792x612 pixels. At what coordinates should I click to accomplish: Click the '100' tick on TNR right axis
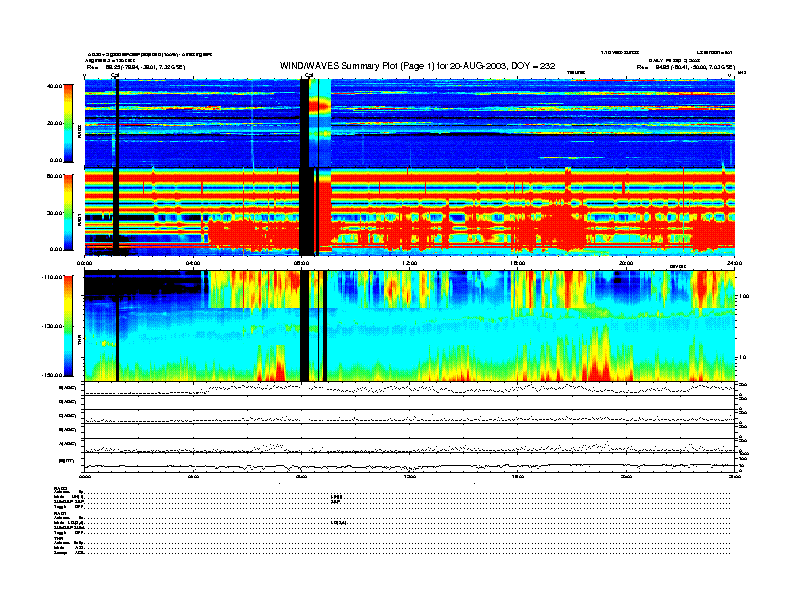(x=744, y=296)
